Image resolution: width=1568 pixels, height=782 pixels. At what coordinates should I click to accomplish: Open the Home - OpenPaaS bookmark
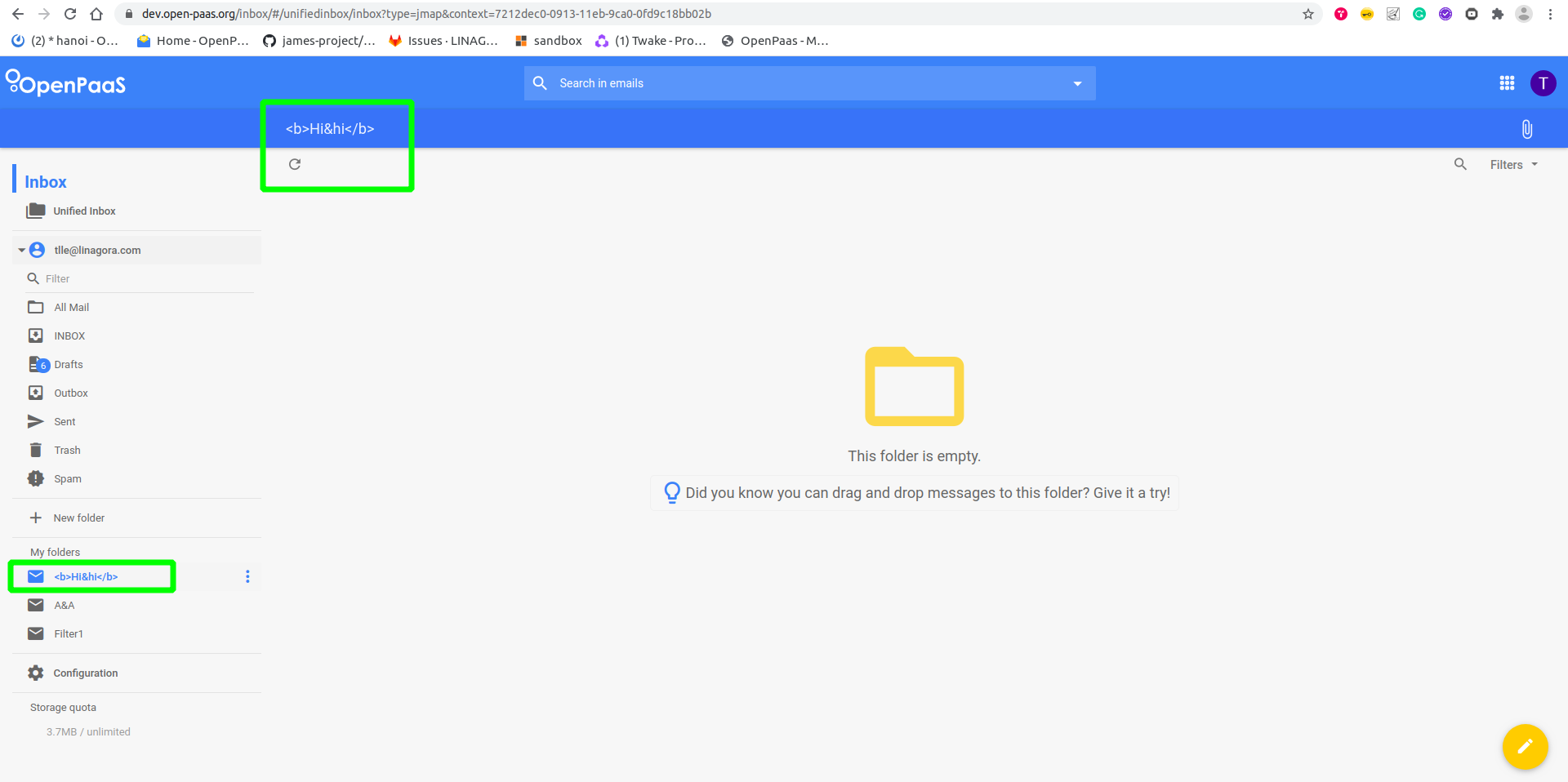[x=192, y=40]
